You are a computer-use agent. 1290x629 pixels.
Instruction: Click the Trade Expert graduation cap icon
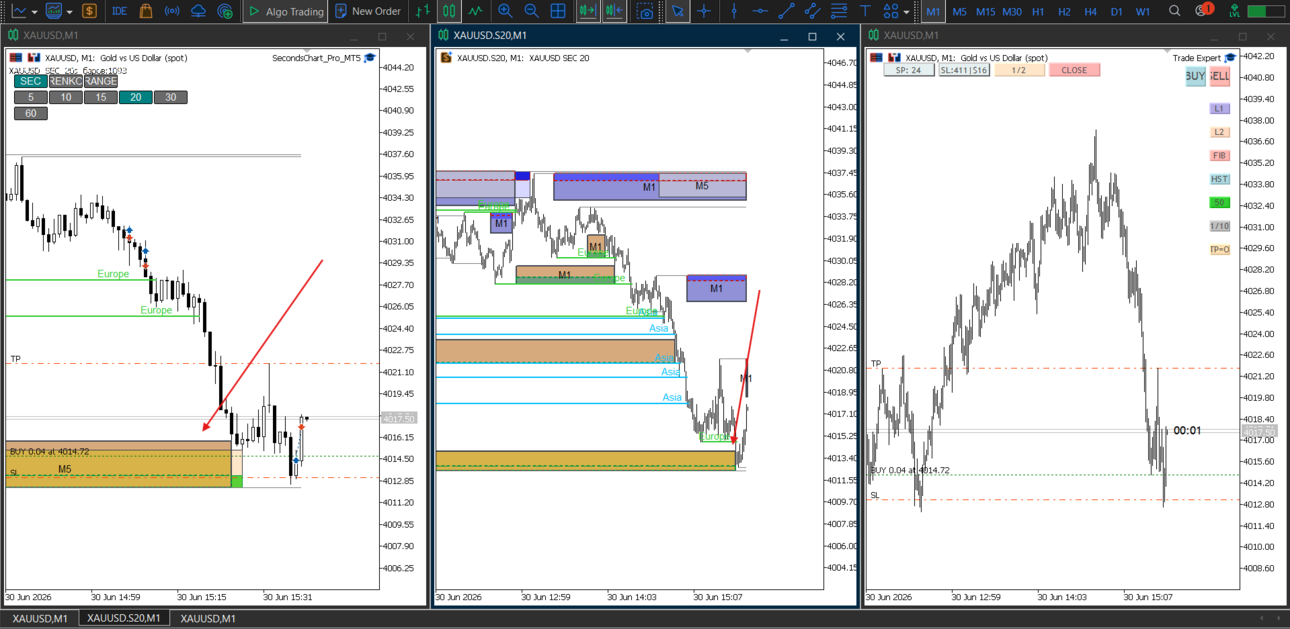(1230, 58)
